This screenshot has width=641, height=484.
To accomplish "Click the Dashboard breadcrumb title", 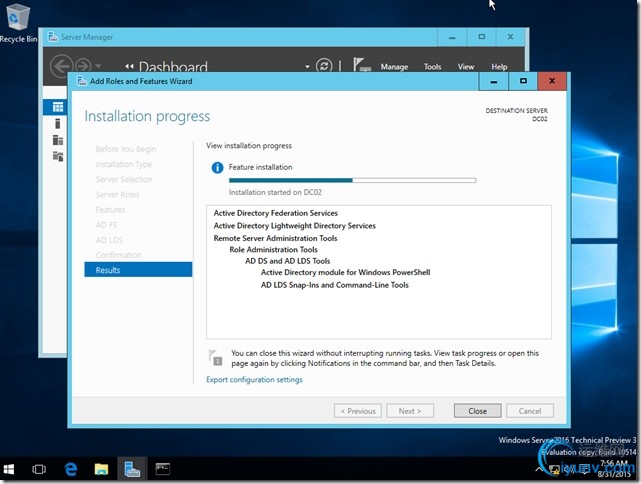I will coord(173,67).
